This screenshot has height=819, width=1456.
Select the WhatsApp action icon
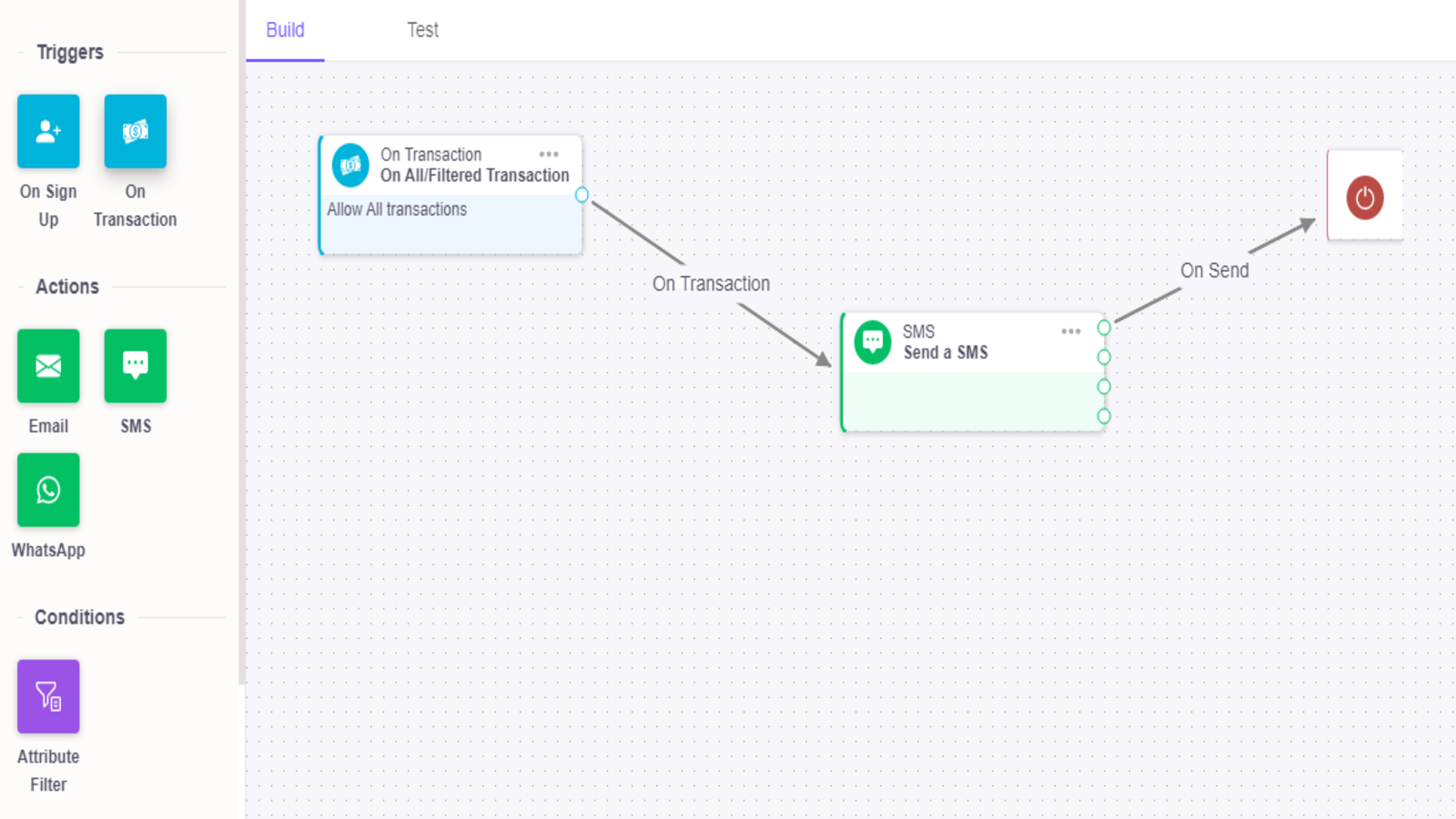[47, 490]
